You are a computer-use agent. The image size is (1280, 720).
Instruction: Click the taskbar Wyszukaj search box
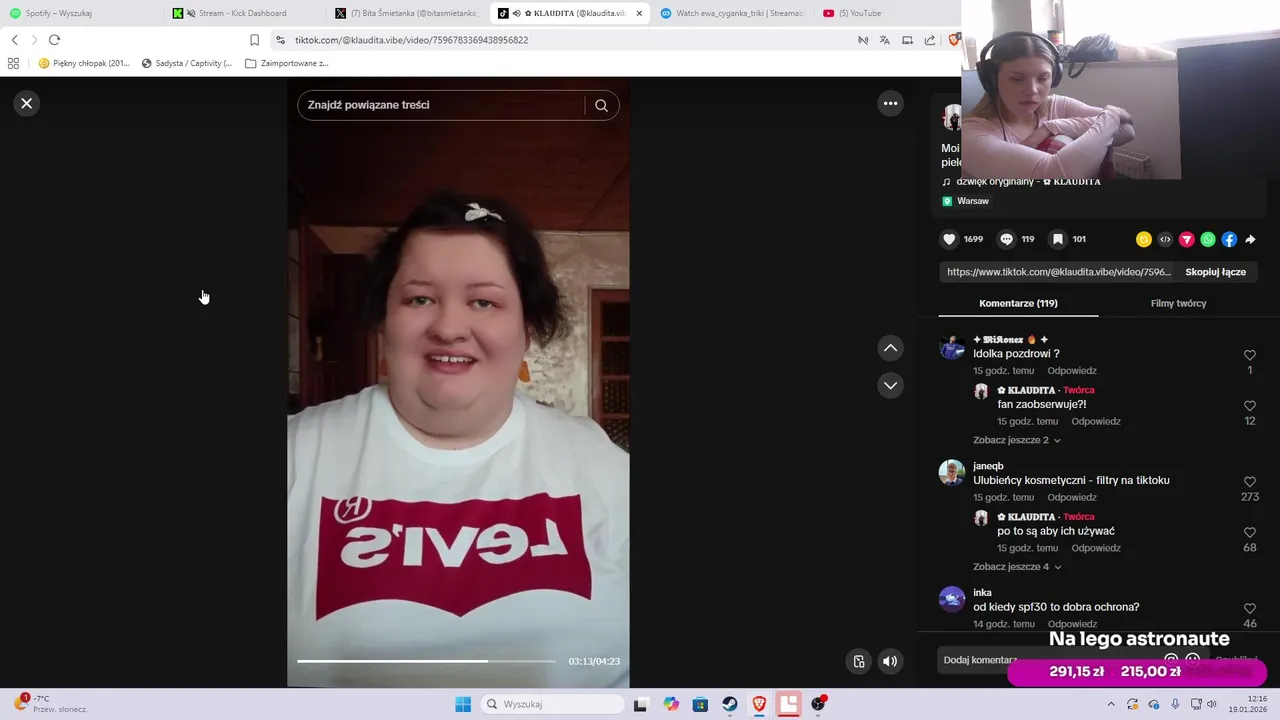[x=553, y=704]
